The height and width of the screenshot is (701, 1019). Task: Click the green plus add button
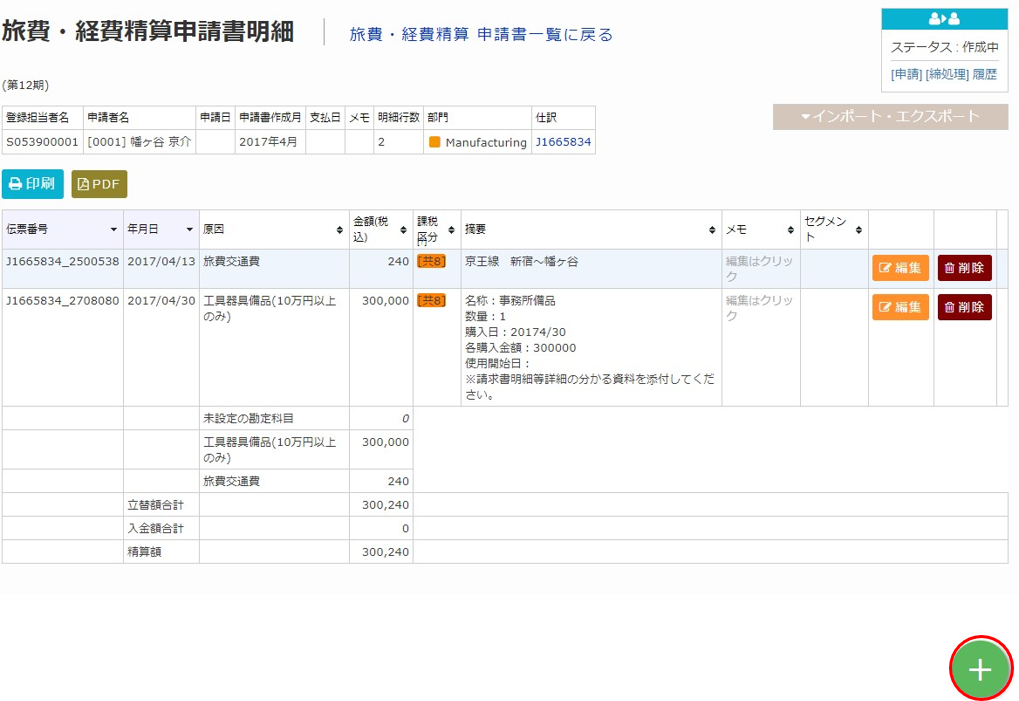980,669
